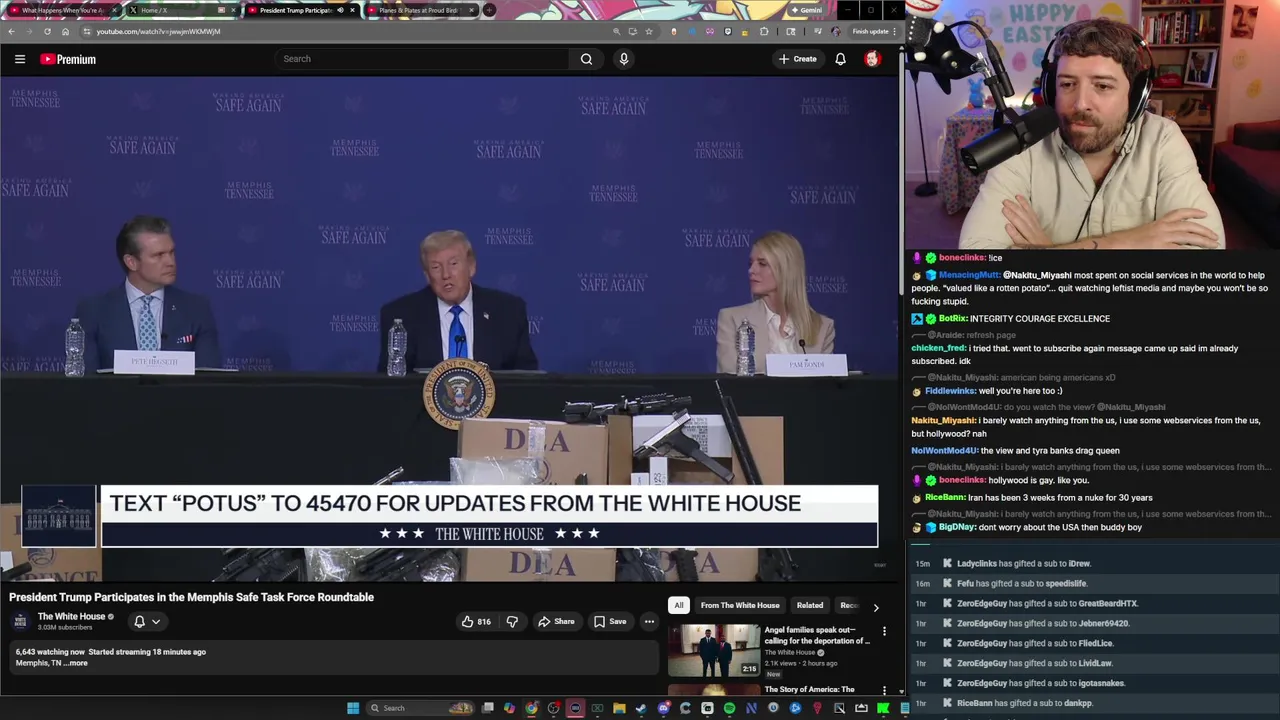Open 'The Story of America: The' video title
This screenshot has width=1280, height=720.
[809, 689]
